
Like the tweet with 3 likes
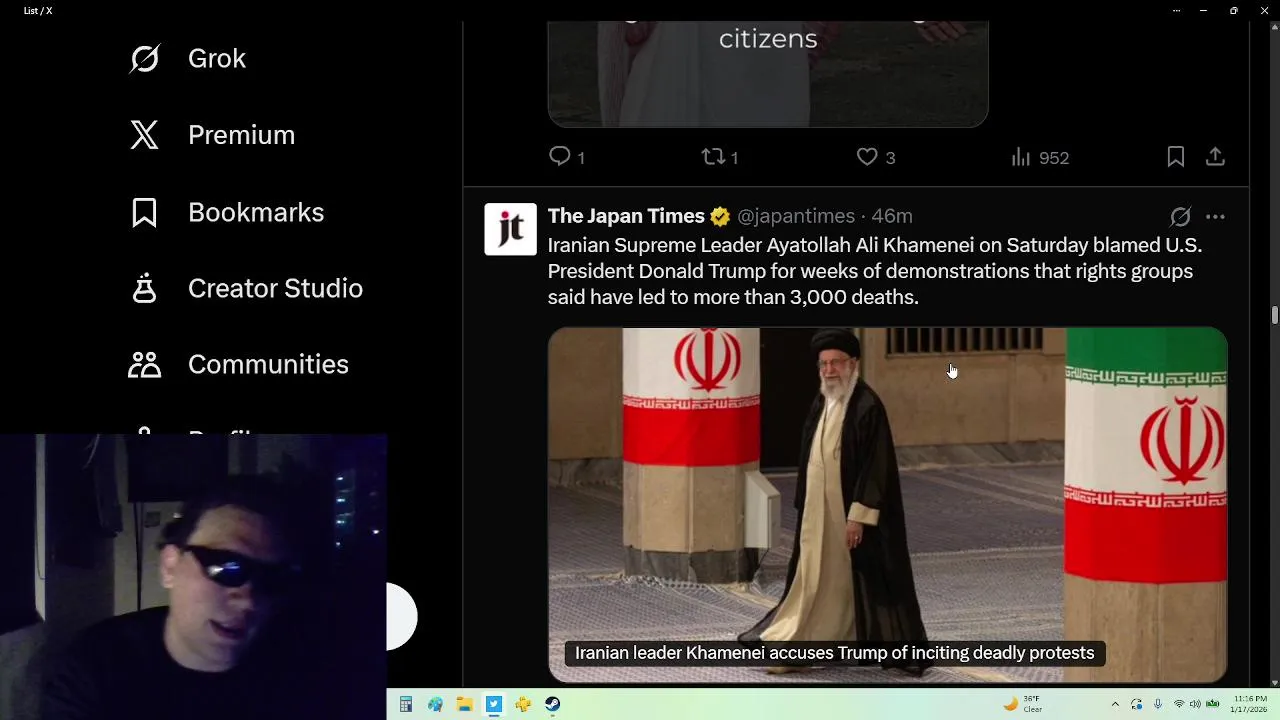[876, 157]
